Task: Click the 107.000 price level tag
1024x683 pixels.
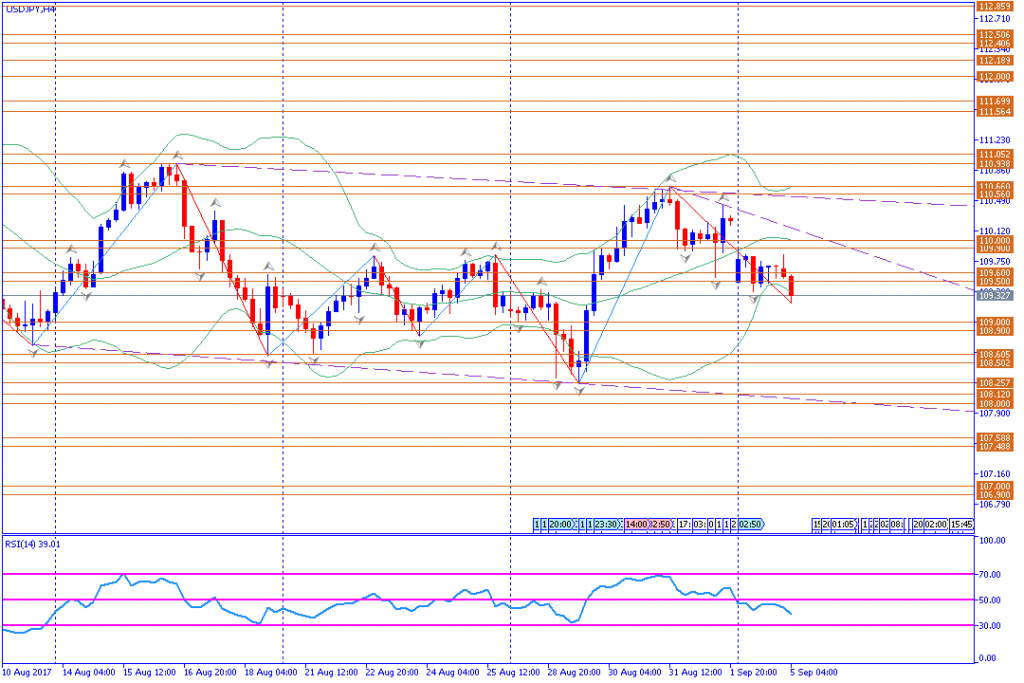Action: [x=994, y=486]
